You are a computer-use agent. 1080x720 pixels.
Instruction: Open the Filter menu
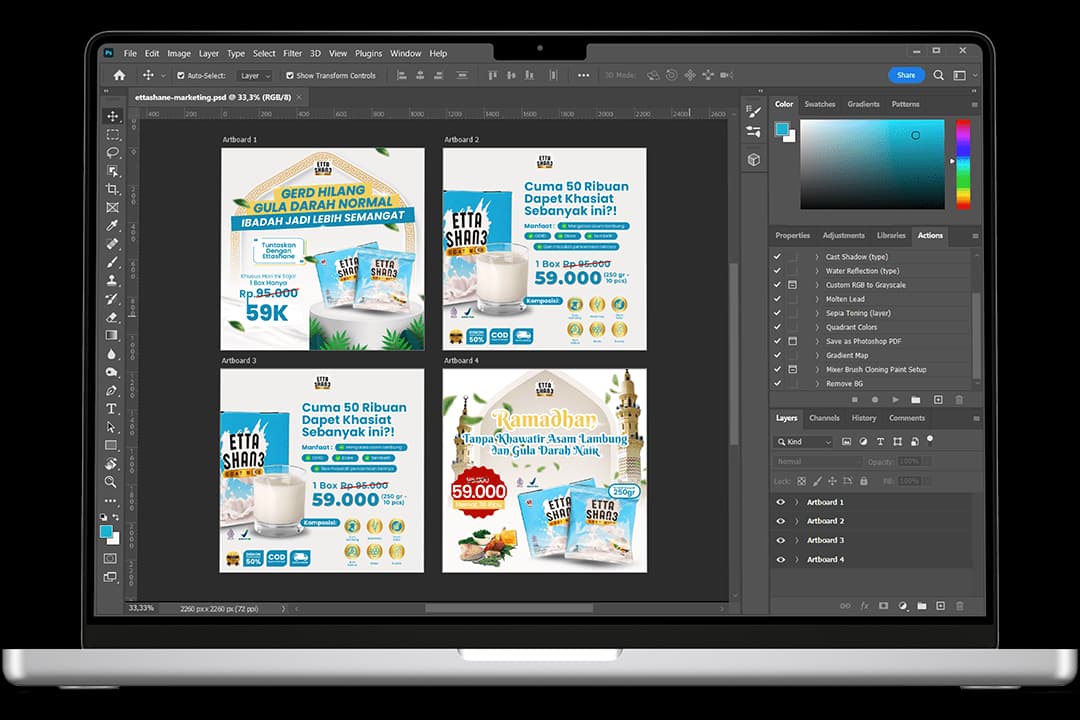tap(292, 53)
